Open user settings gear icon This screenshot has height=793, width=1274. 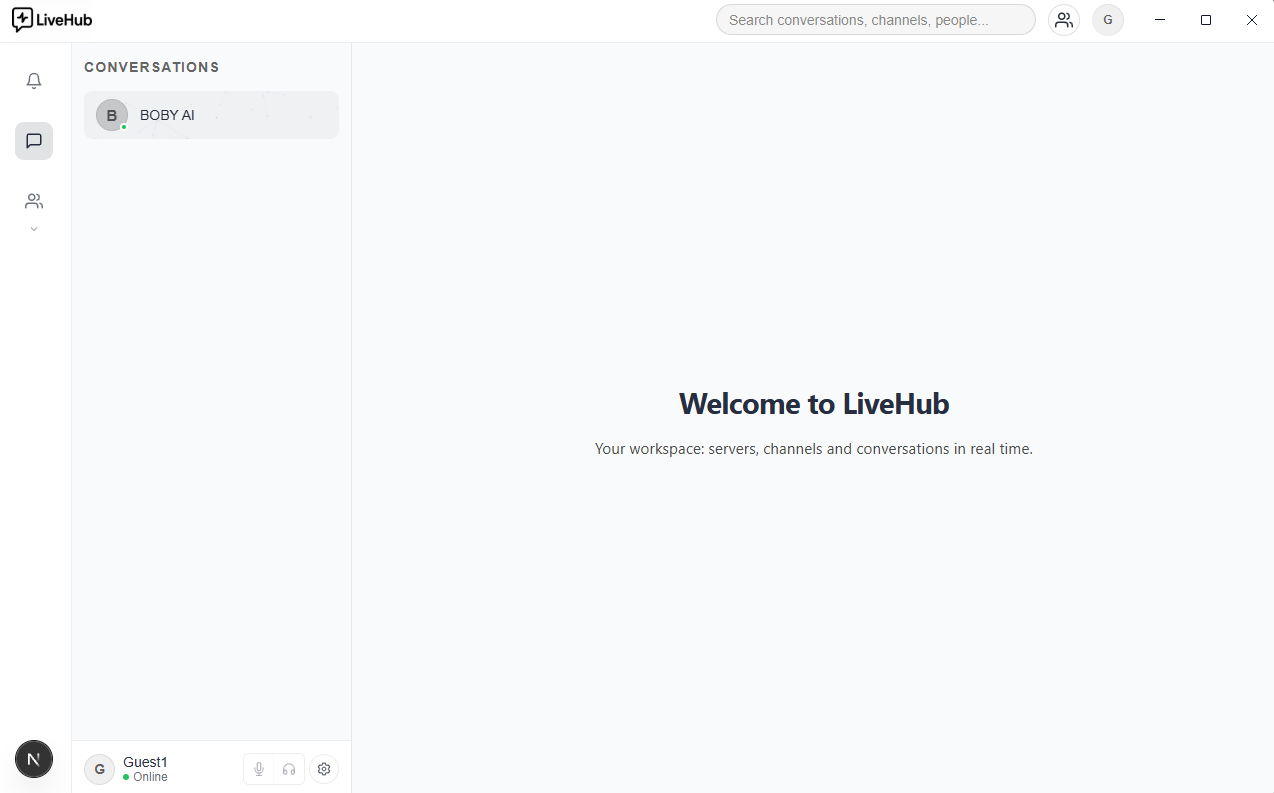[324, 769]
